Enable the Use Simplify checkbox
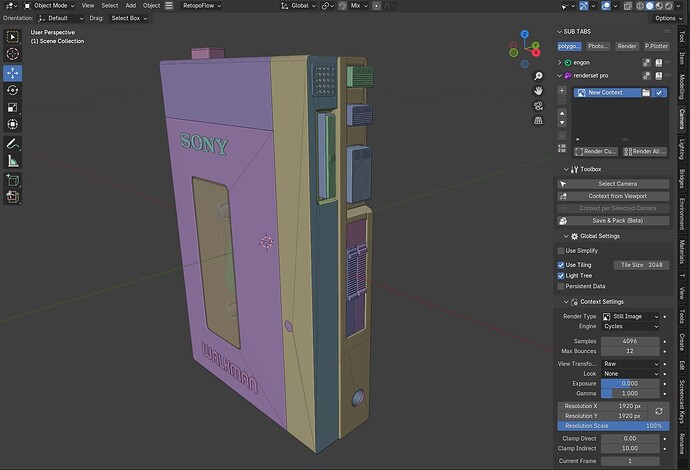 pyautogui.click(x=561, y=251)
